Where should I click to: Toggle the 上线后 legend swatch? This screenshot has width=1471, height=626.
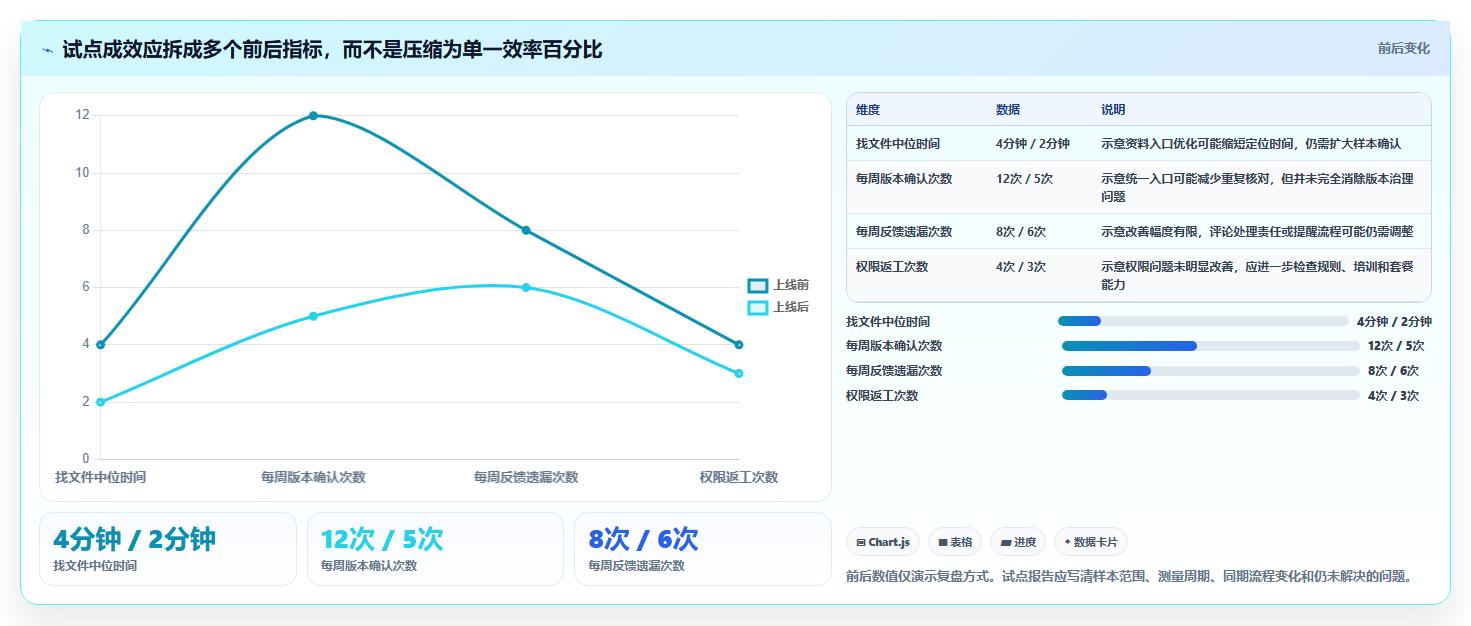758,307
